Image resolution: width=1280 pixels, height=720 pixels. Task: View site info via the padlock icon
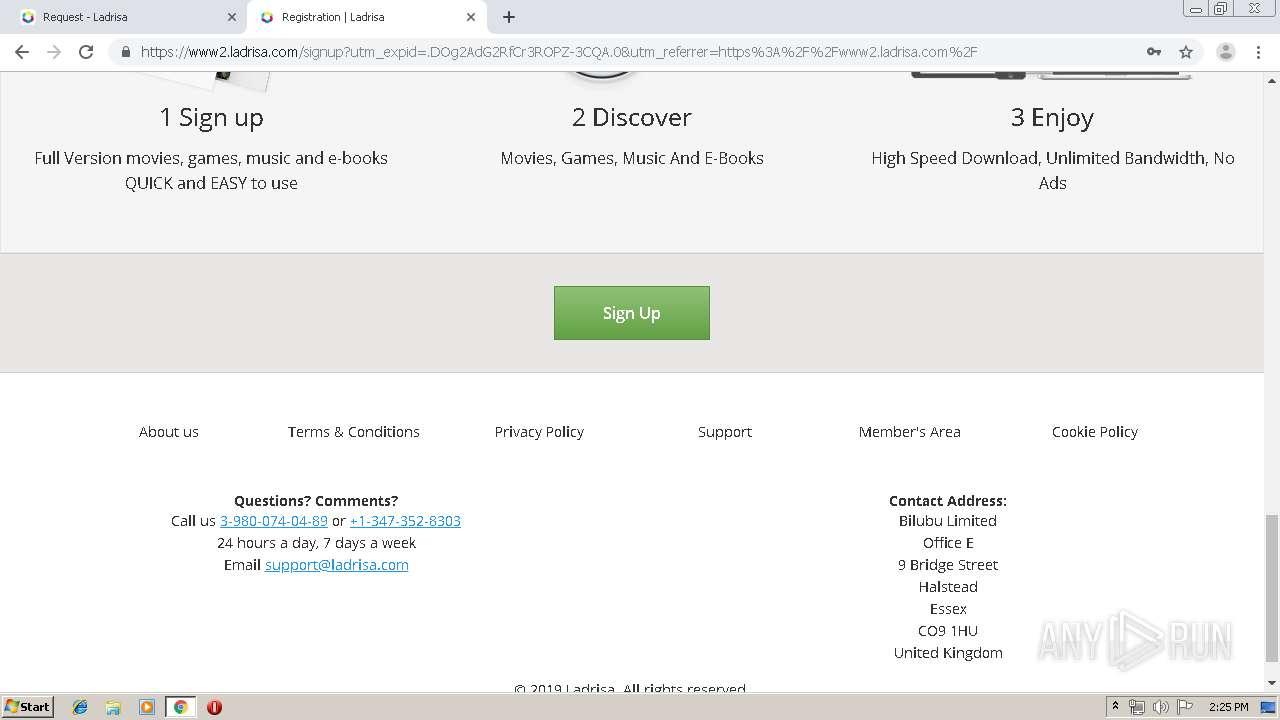pyautogui.click(x=125, y=52)
